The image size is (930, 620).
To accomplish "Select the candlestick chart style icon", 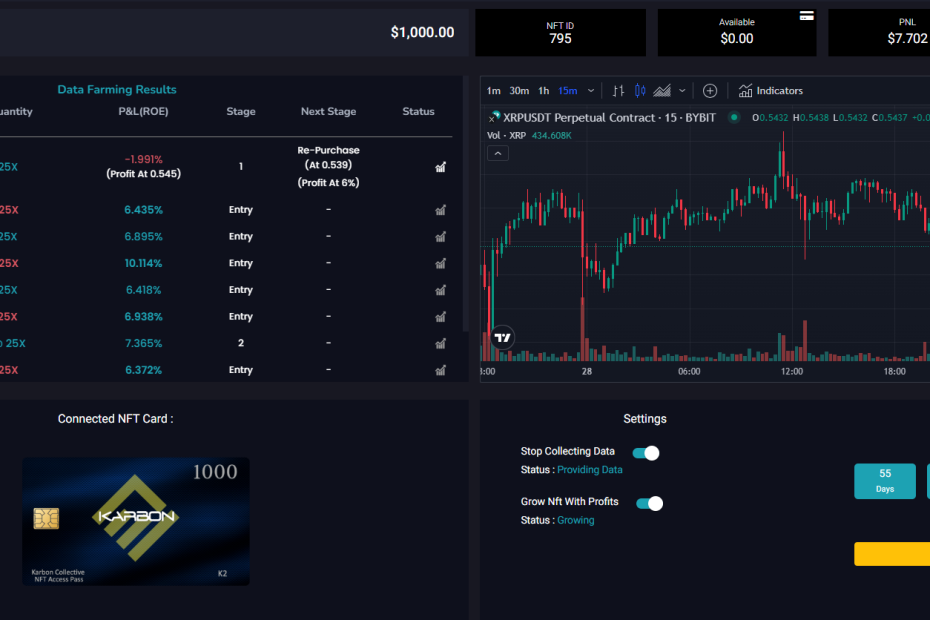I will (640, 90).
